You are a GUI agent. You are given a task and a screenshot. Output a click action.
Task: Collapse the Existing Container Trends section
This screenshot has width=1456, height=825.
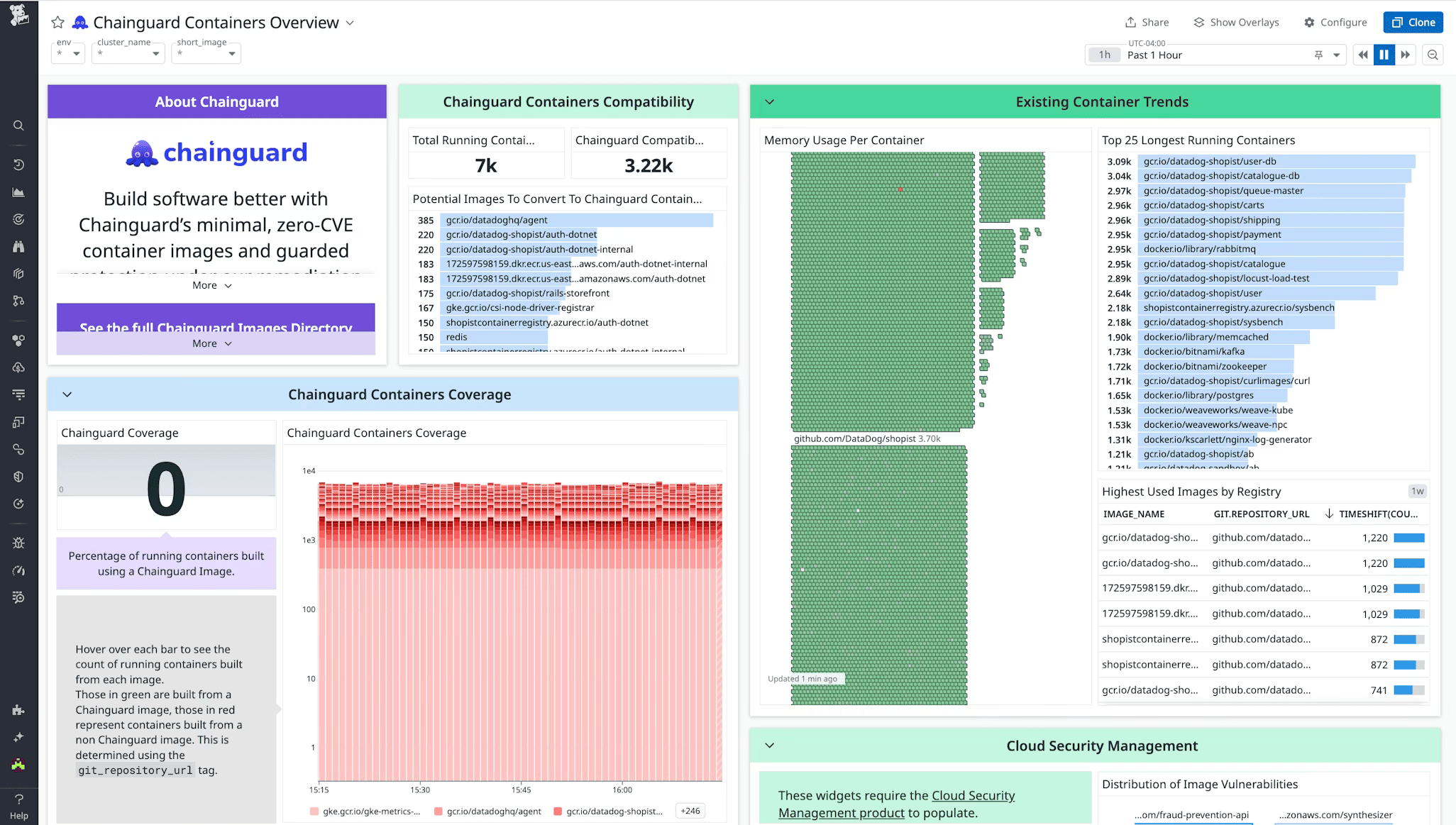point(769,101)
